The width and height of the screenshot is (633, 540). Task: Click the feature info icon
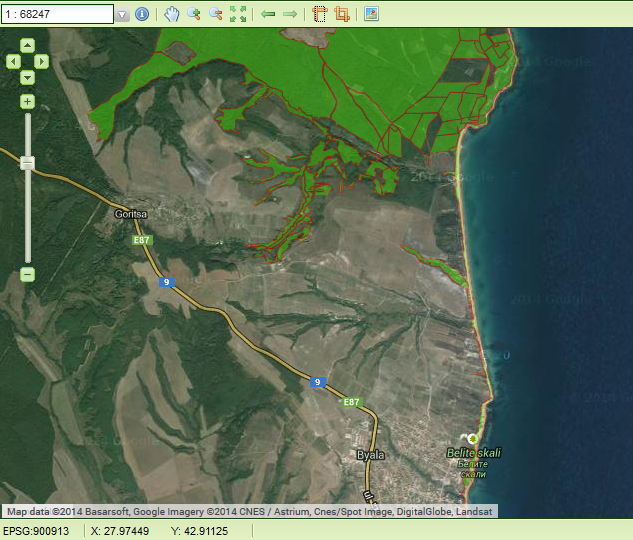click(x=141, y=14)
